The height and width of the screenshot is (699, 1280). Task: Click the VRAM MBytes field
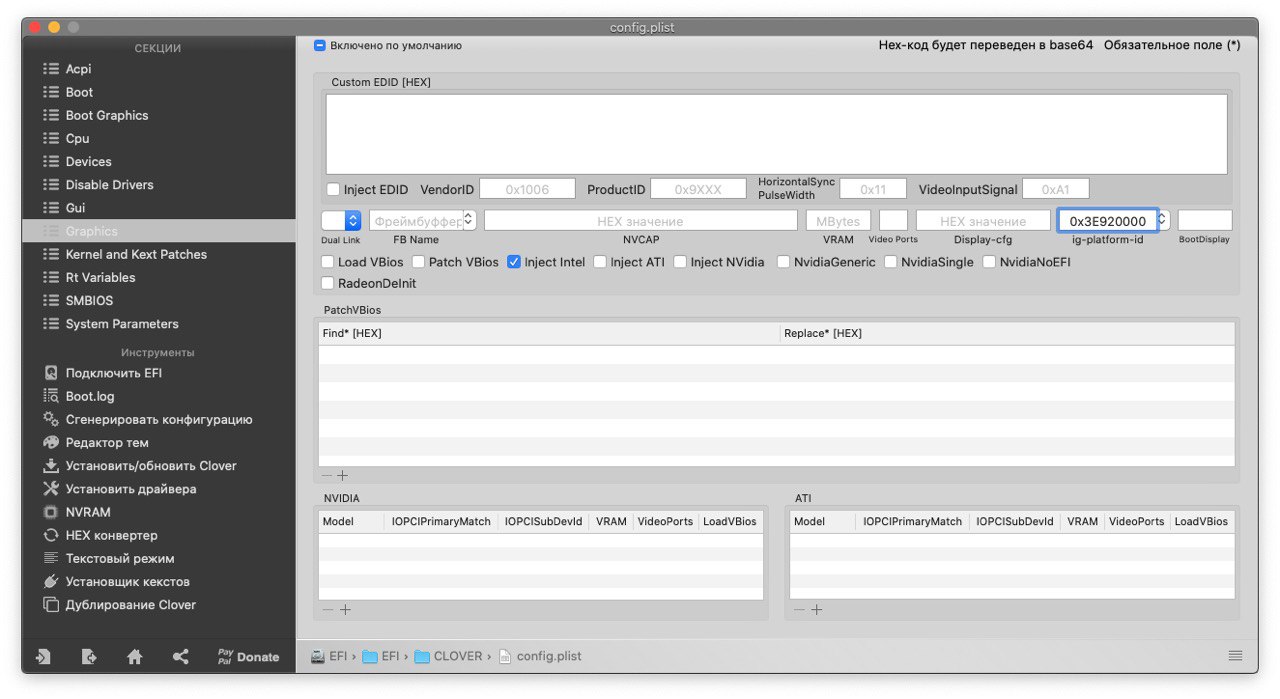pyautogui.click(x=838, y=221)
